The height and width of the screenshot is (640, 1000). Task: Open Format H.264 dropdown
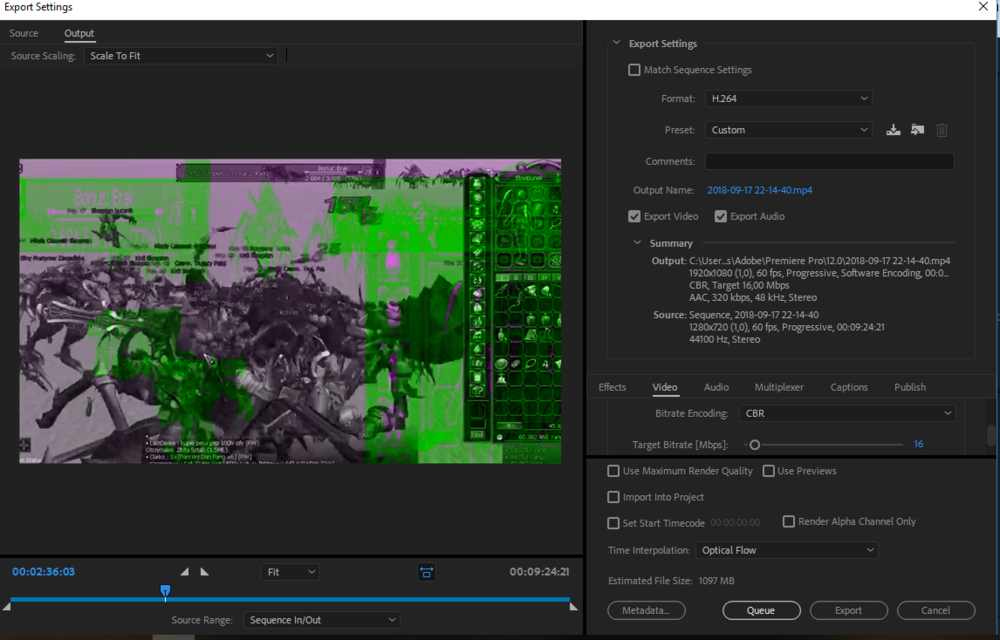point(788,99)
